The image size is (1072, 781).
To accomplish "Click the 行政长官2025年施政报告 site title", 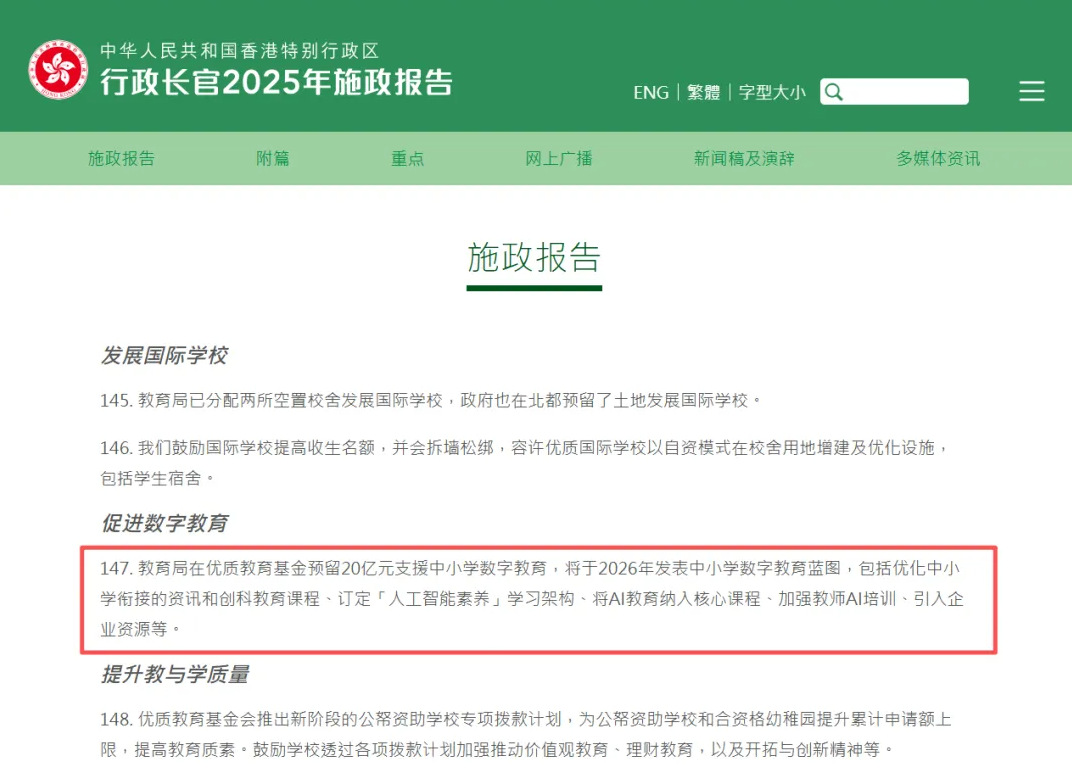I will (276, 82).
